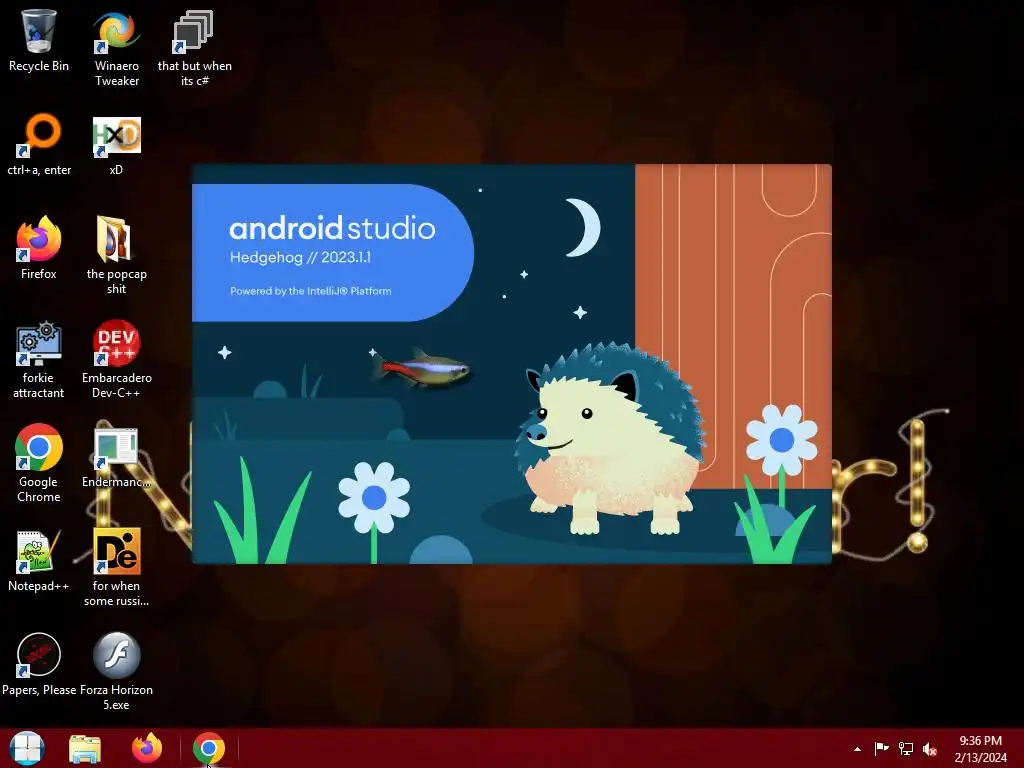Image resolution: width=1024 pixels, height=768 pixels.
Task: Click the muted volume tray icon
Action: click(x=931, y=749)
